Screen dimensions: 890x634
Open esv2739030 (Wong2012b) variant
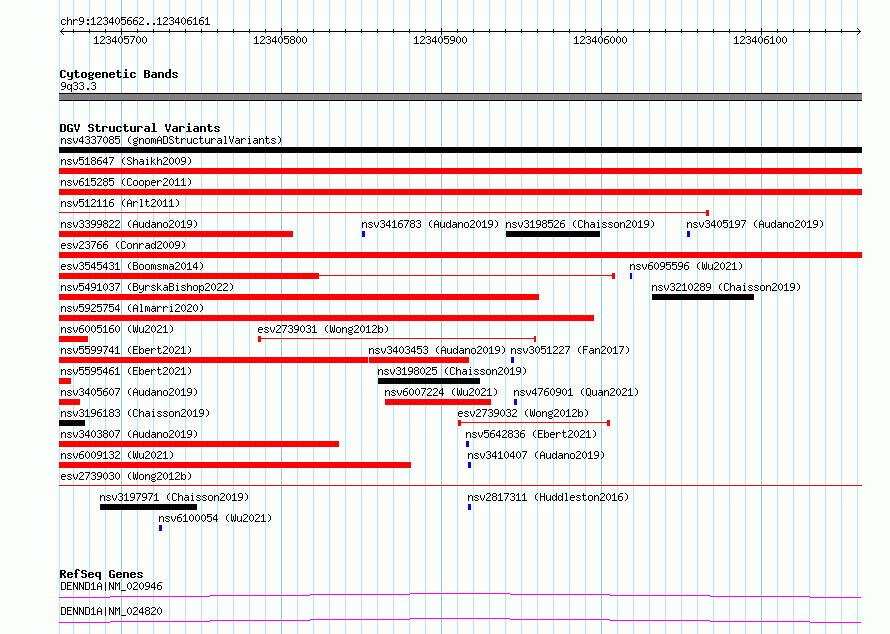[x=460, y=485]
